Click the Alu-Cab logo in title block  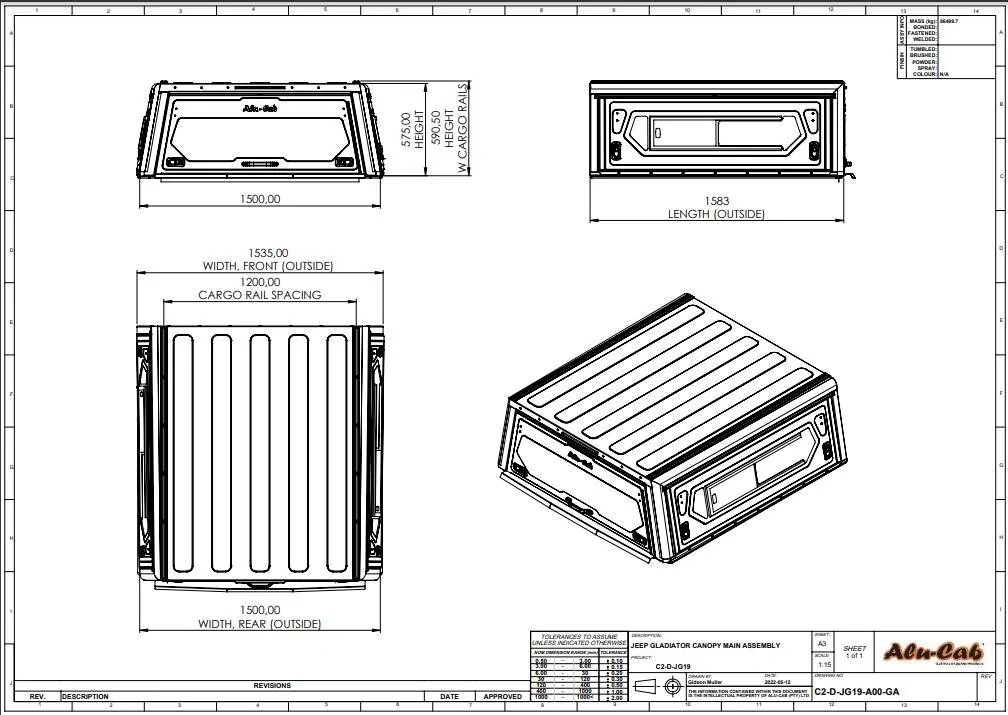[x=933, y=652]
